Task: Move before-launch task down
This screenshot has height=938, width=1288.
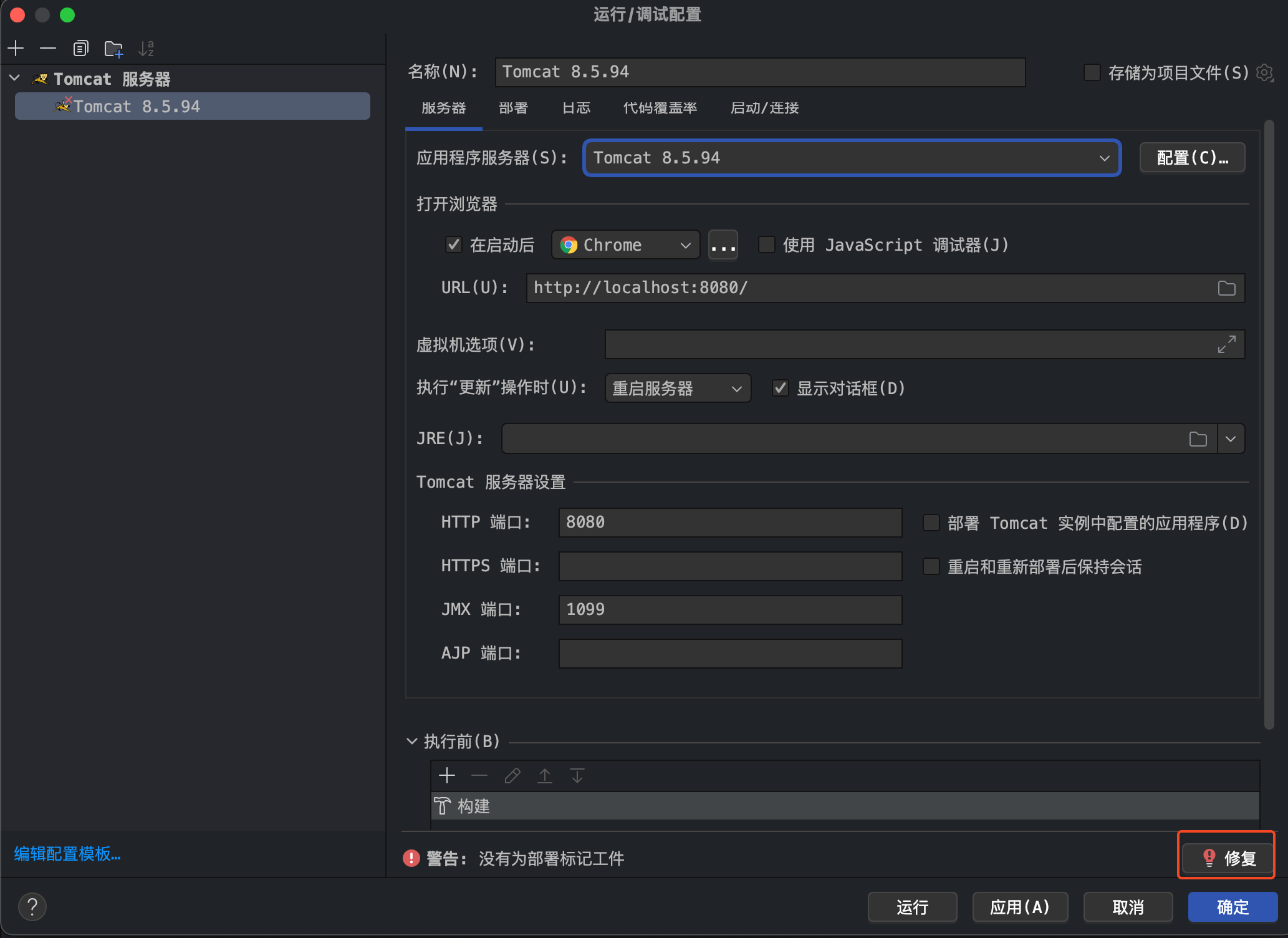Action: pyautogui.click(x=577, y=775)
